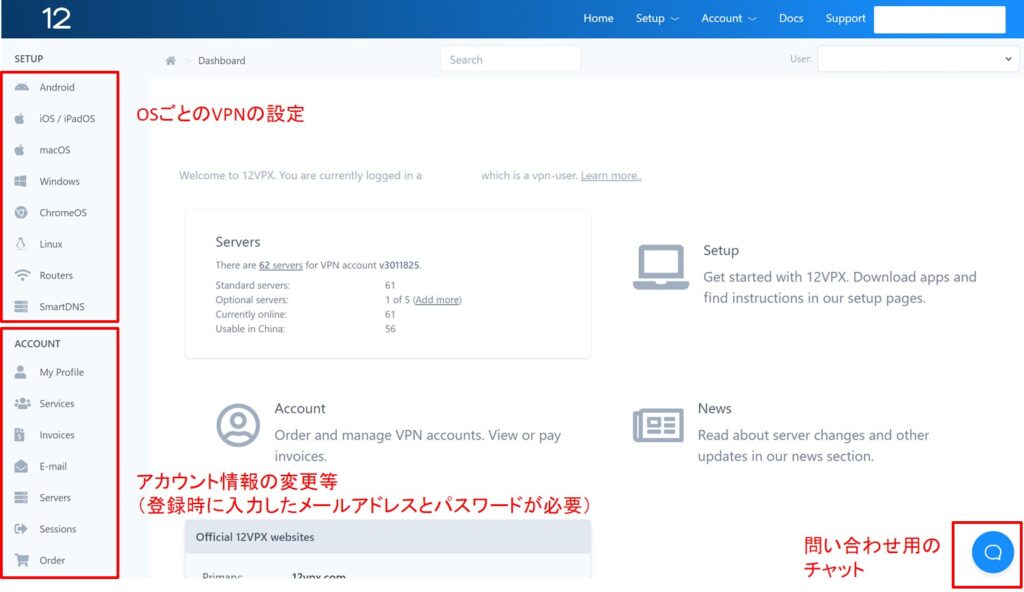View Invoices from the Account sidebar
The height and width of the screenshot is (592, 1024).
tap(60, 434)
